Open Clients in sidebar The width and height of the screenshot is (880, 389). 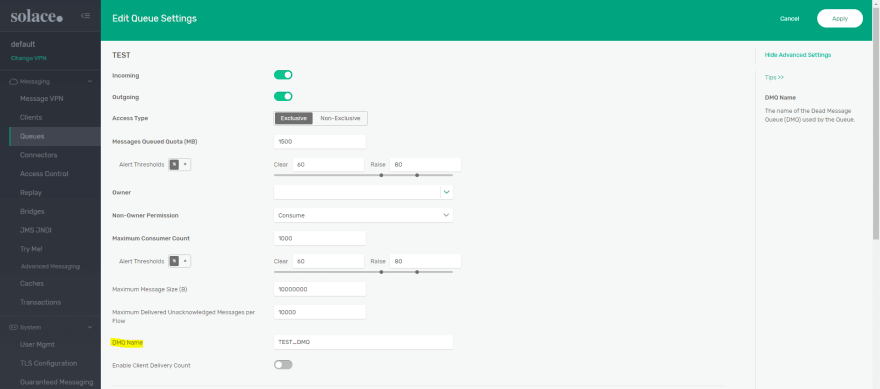(x=31, y=117)
